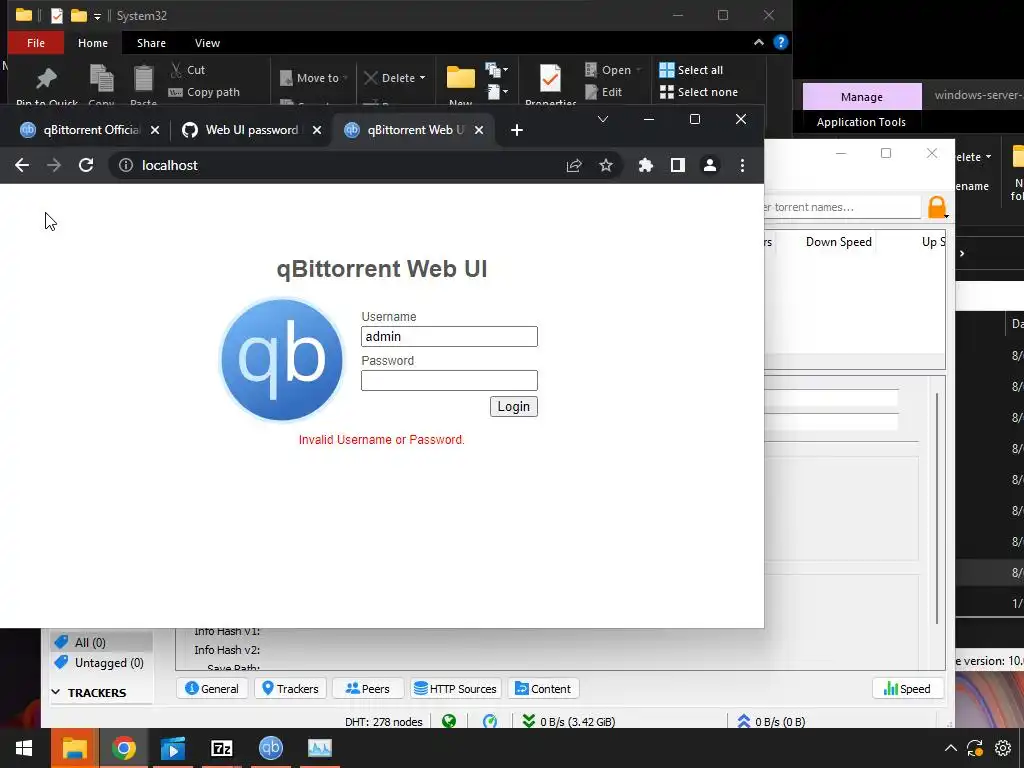This screenshot has width=1024, height=768.
Task: Click DHT: 278 nodes status text
Action: tap(383, 722)
